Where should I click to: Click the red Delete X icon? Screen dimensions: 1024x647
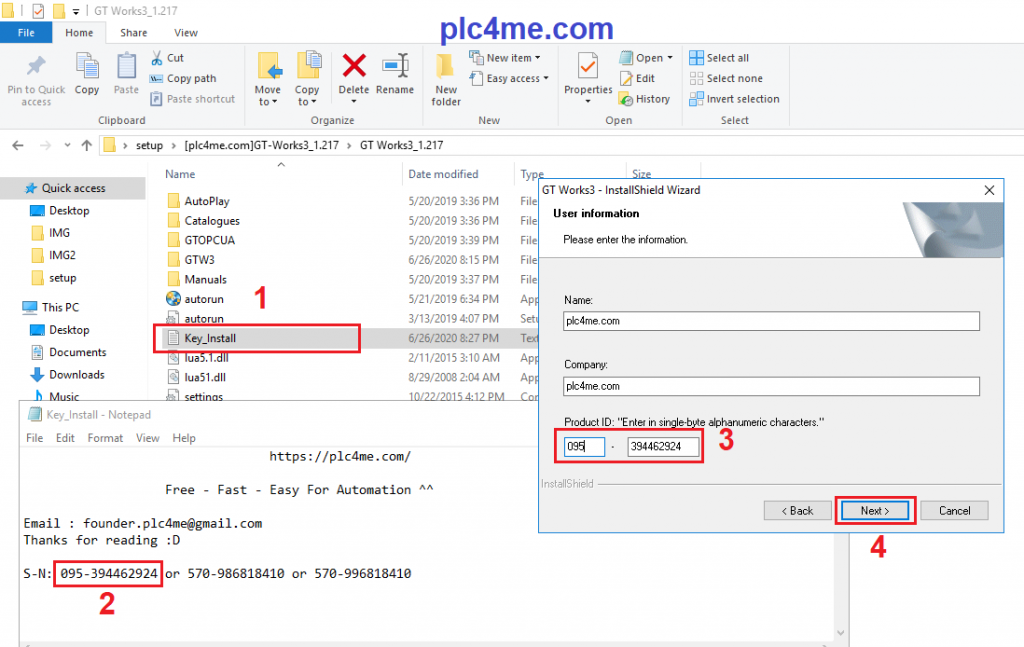[354, 65]
